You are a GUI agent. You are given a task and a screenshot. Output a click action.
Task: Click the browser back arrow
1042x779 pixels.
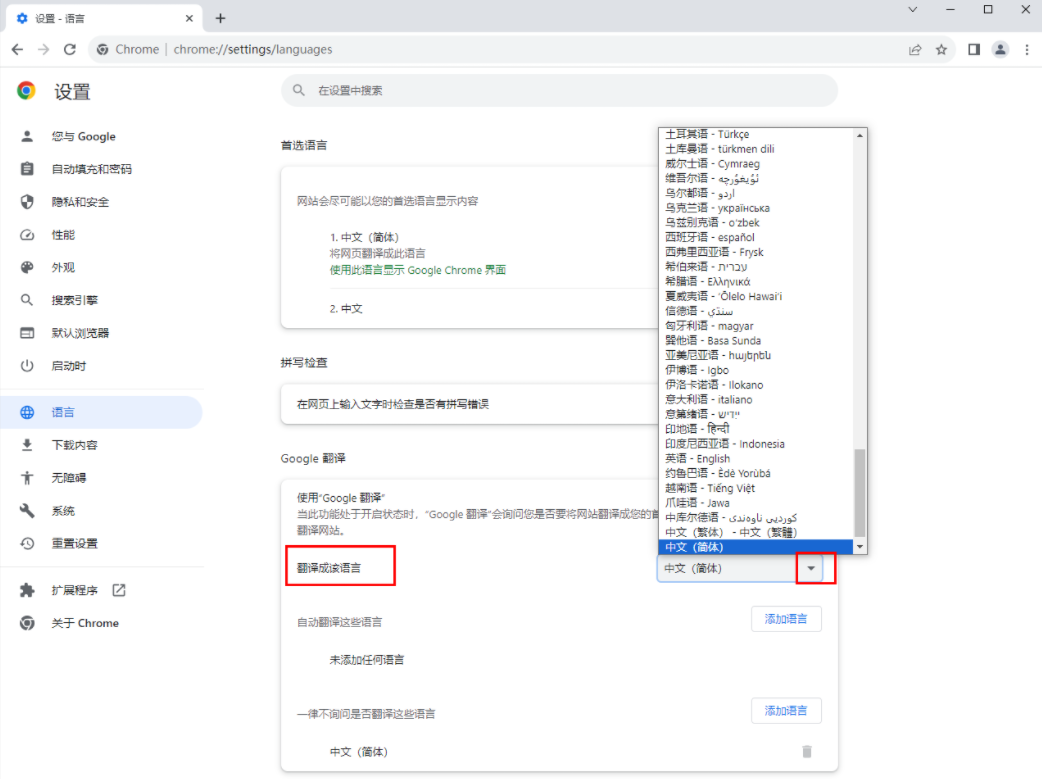tap(18, 49)
